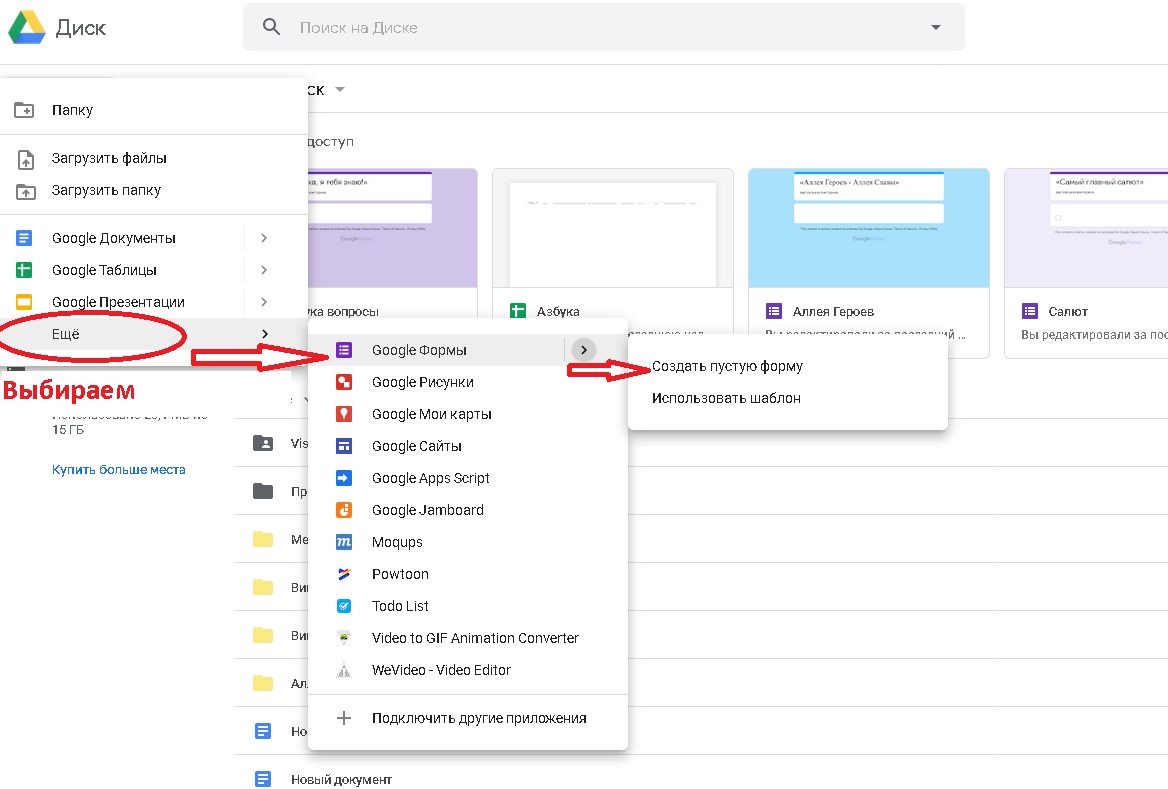Select Todo List in the submenu
Viewport: 1168px width, 789px height.
[468, 606]
